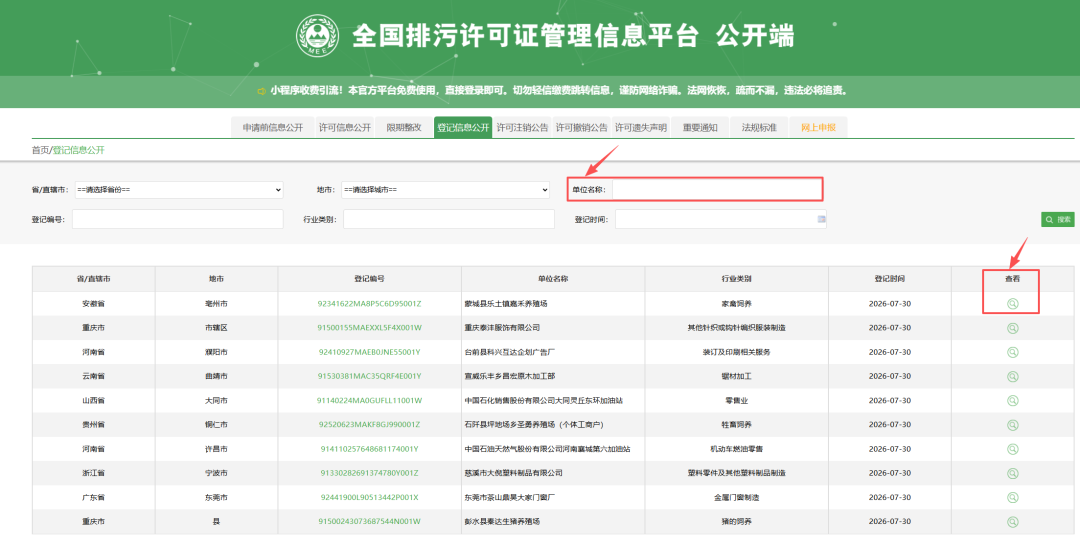
Task: Open the view icon for 台前县科兴互达企划广告厂
Action: (x=1012, y=352)
